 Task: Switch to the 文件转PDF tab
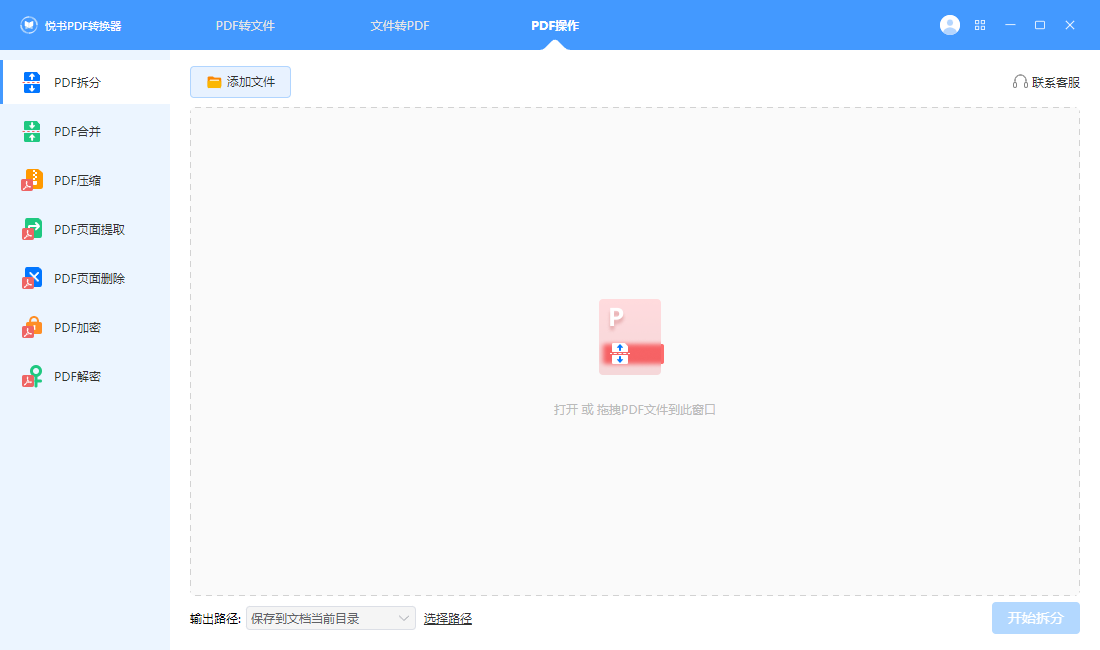pyautogui.click(x=400, y=24)
